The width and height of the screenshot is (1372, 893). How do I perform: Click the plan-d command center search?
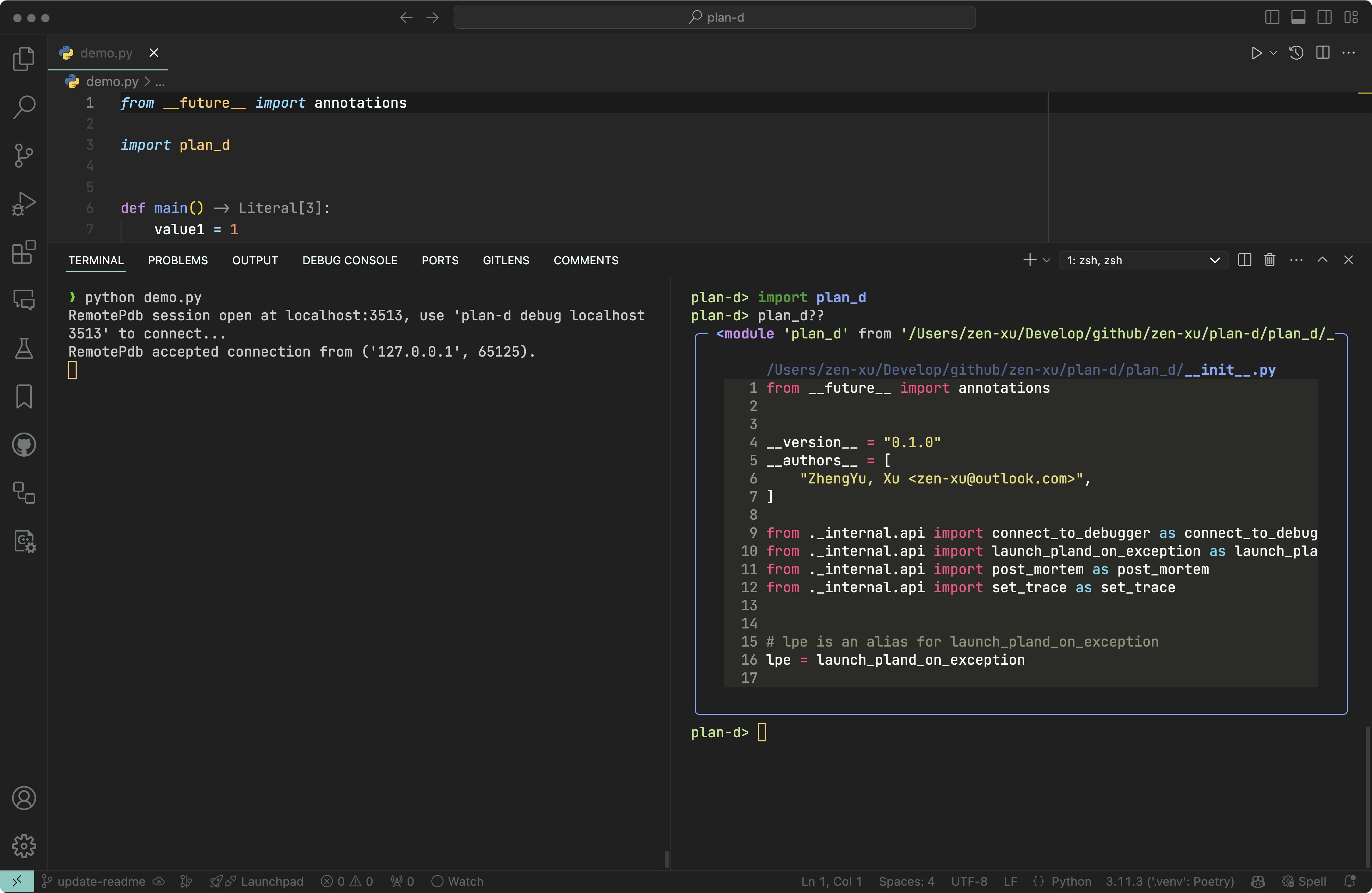[715, 17]
